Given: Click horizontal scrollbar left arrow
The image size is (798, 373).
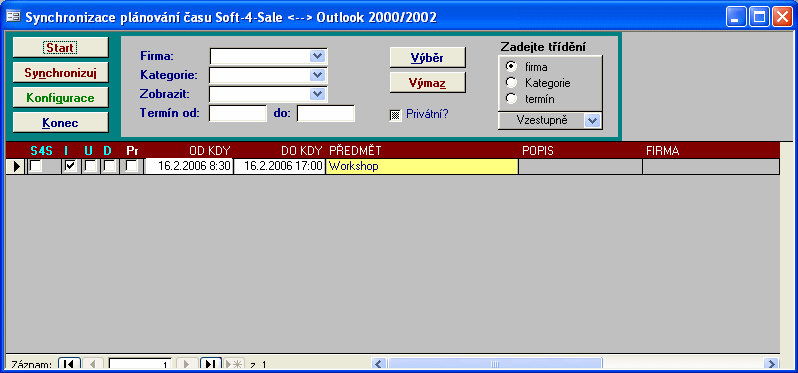Looking at the screenshot, I should point(379,364).
